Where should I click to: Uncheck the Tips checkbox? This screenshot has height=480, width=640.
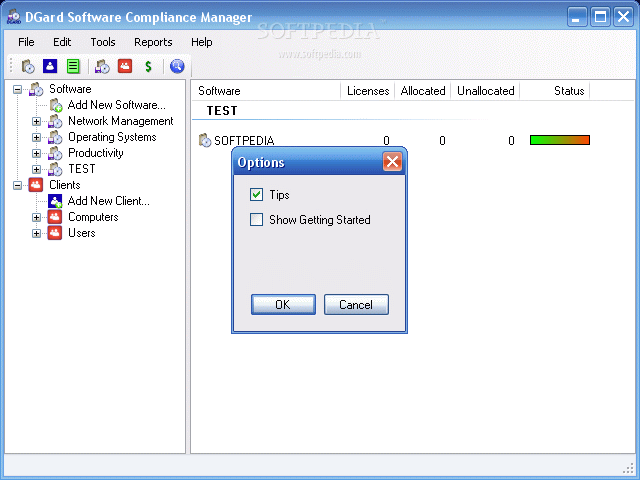pyautogui.click(x=256, y=195)
